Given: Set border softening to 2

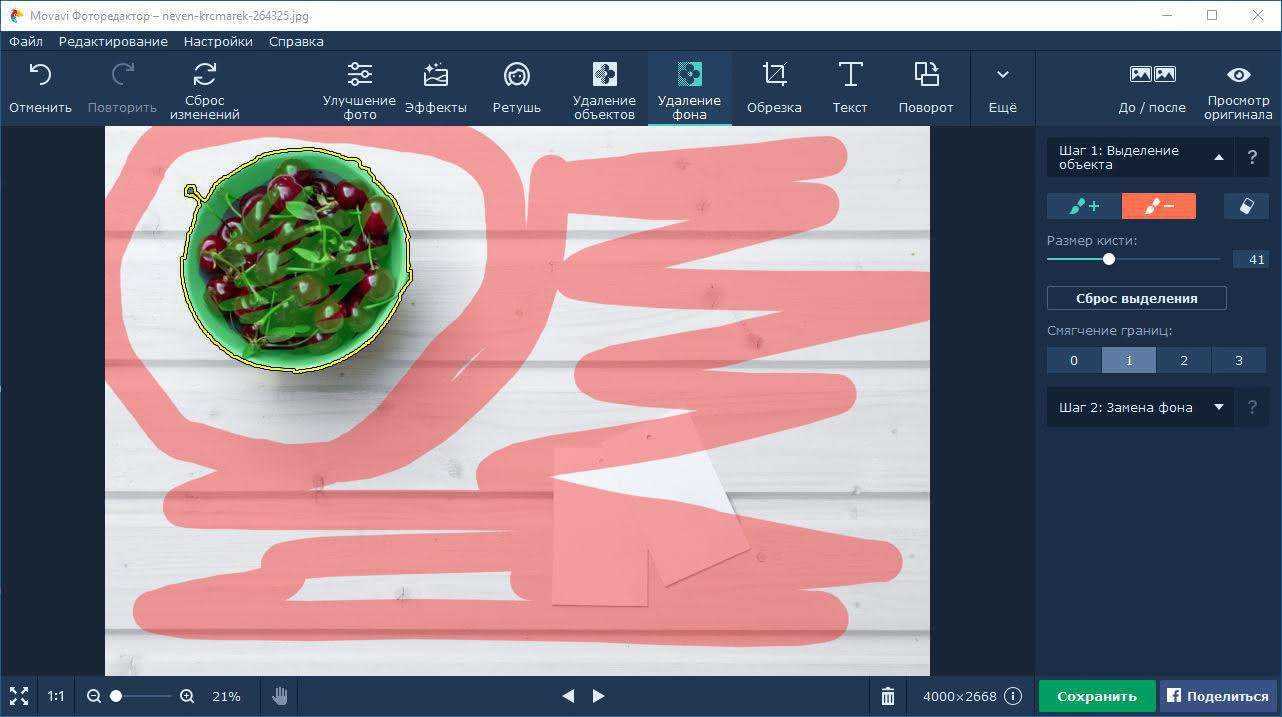Looking at the screenshot, I should [1183, 360].
